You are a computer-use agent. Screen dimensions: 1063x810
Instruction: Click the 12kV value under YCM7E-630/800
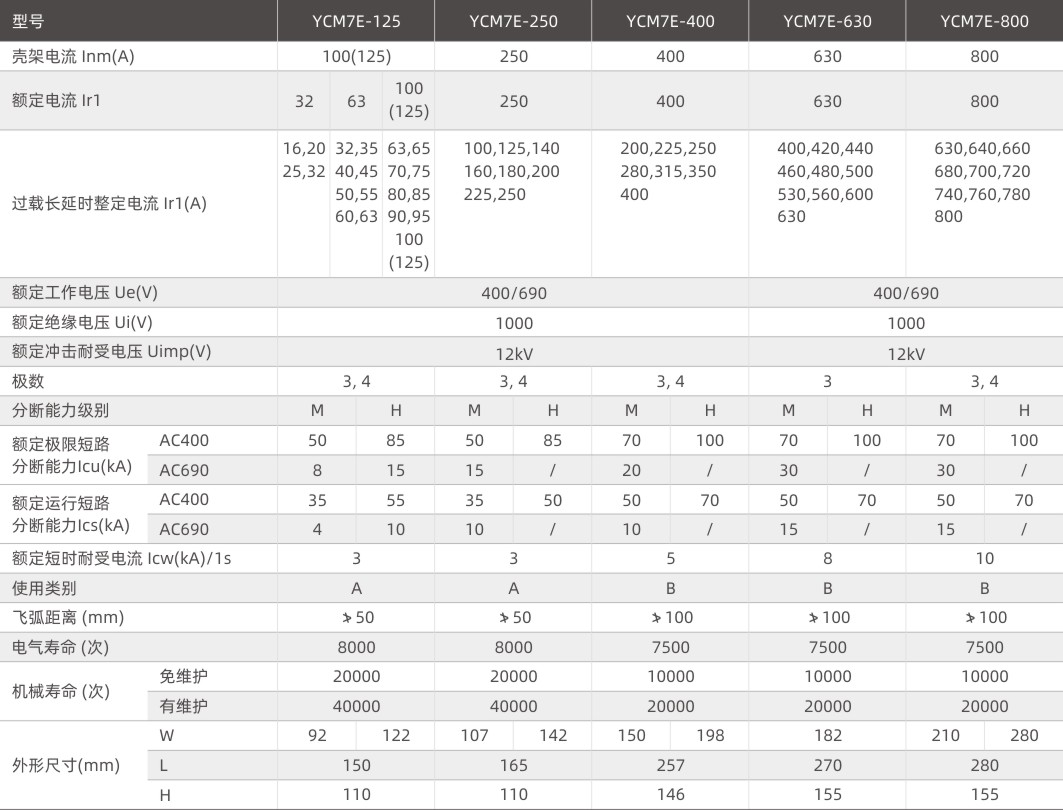[906, 355]
